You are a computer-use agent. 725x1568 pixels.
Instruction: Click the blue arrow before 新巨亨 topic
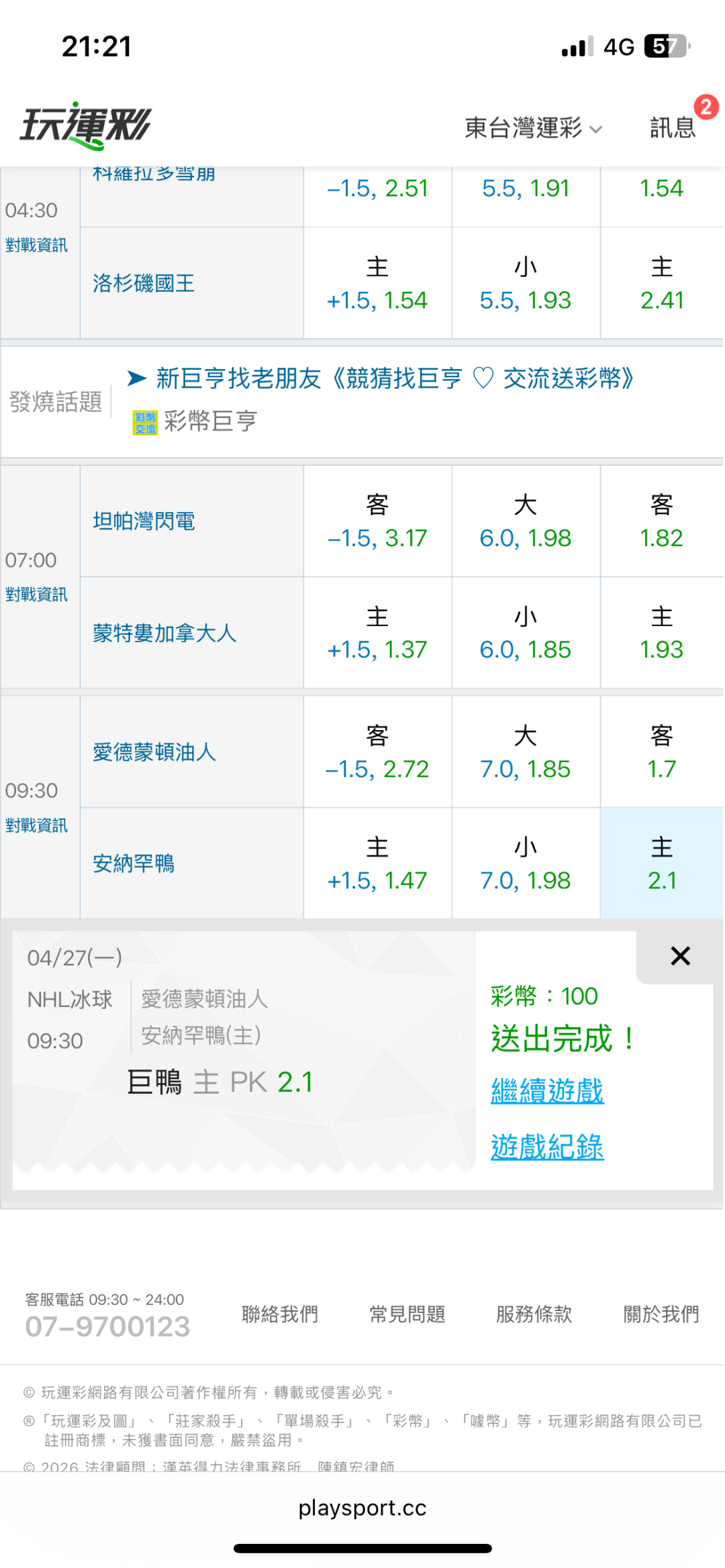(x=137, y=378)
